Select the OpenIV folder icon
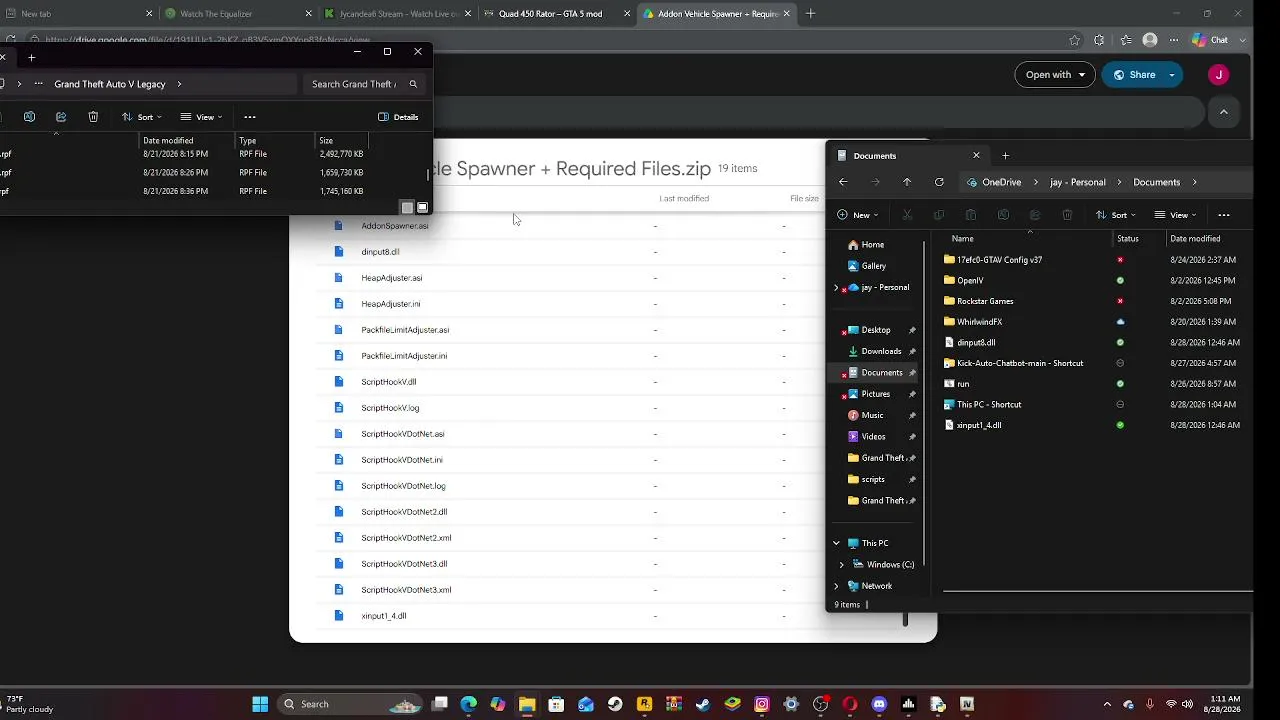The width and height of the screenshot is (1280, 720). click(x=949, y=280)
